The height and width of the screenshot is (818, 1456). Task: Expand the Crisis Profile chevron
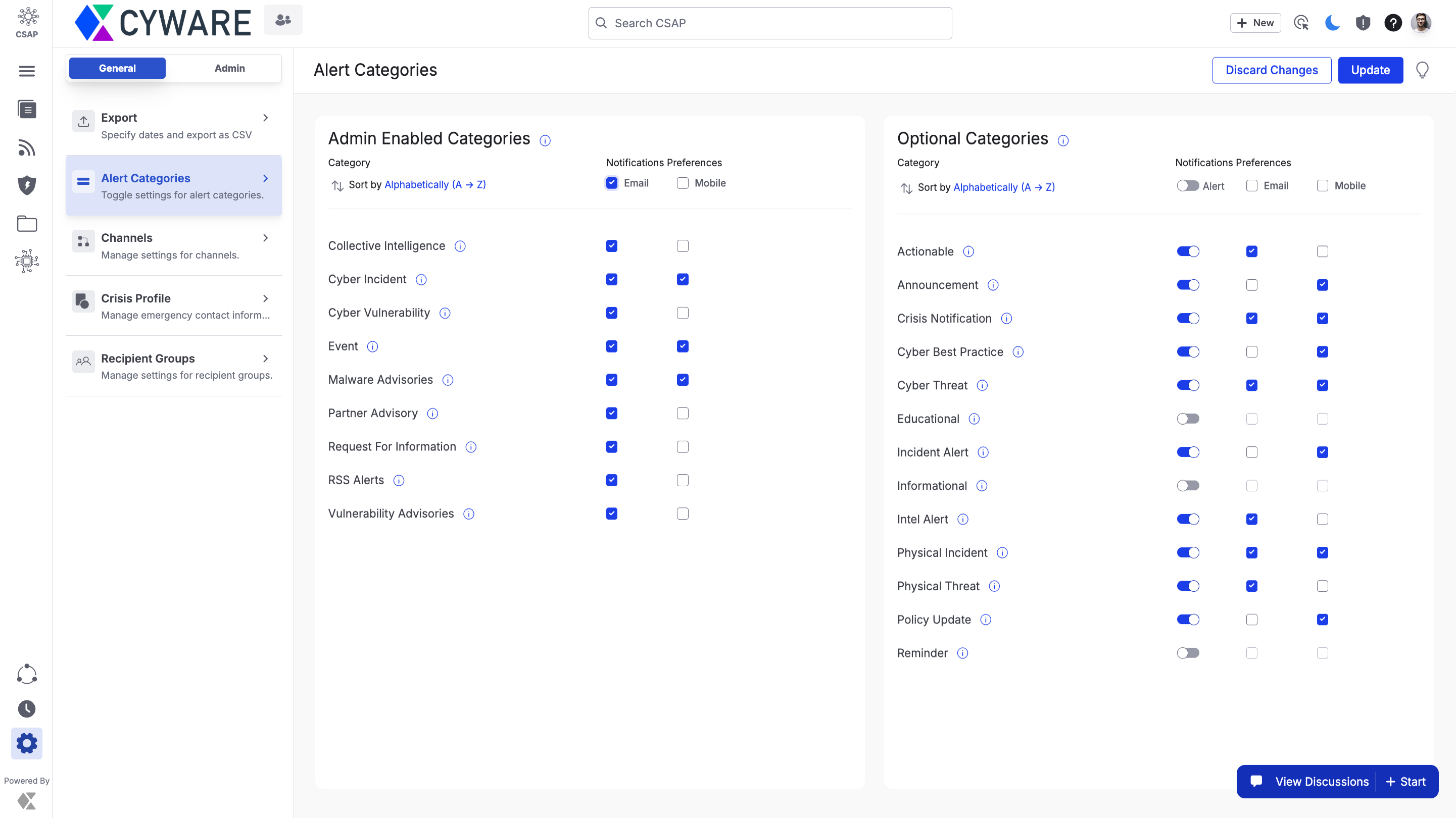(266, 298)
